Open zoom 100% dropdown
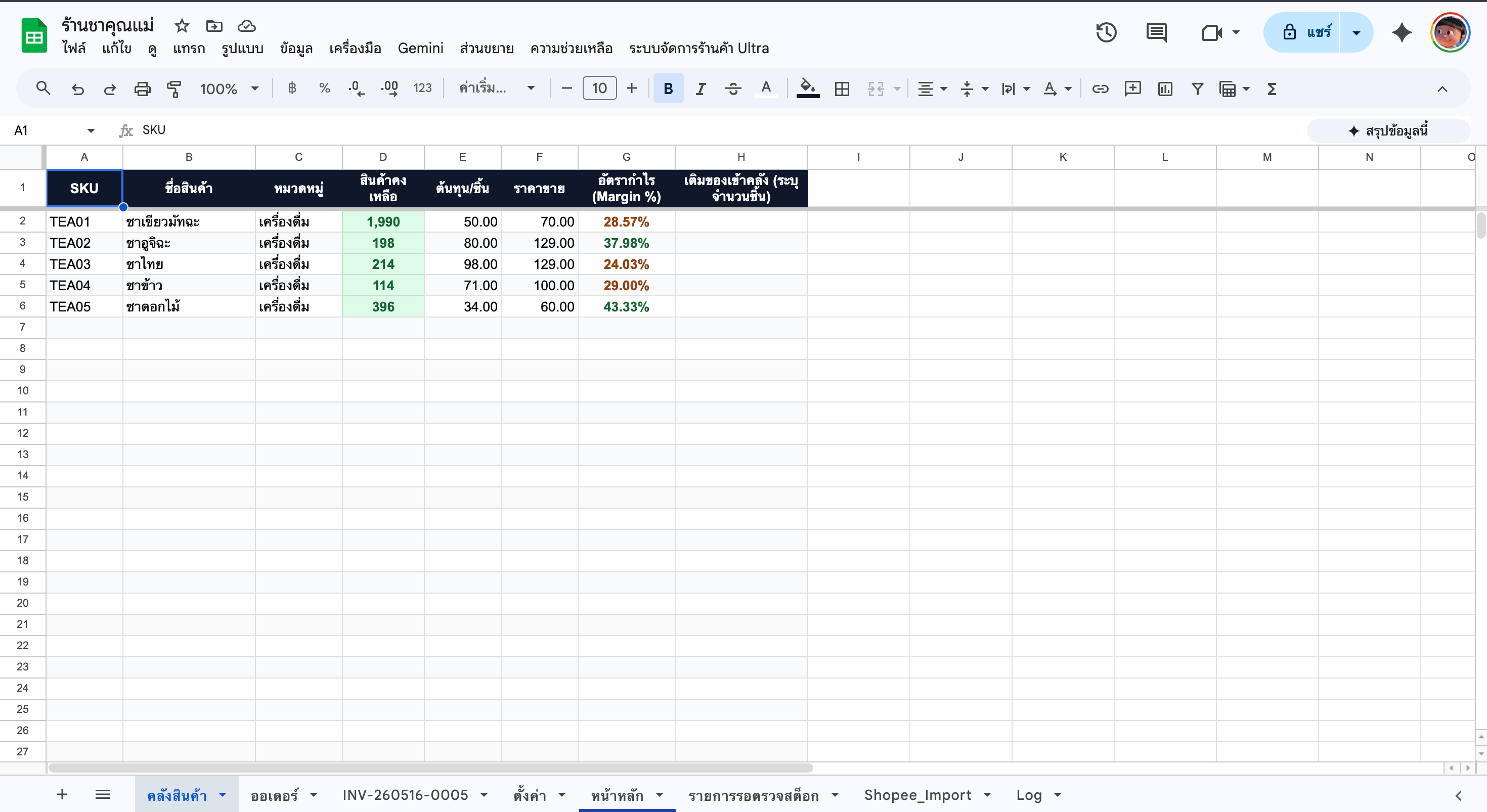1487x812 pixels. pos(229,88)
